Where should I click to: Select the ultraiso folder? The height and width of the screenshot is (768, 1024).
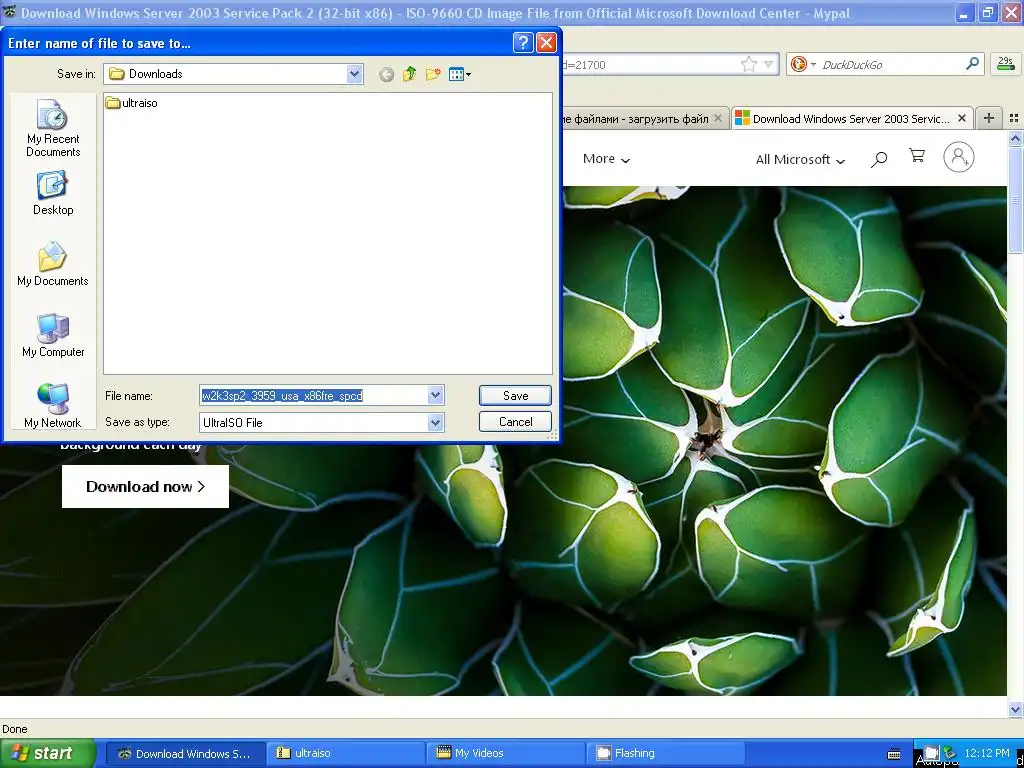(x=132, y=103)
